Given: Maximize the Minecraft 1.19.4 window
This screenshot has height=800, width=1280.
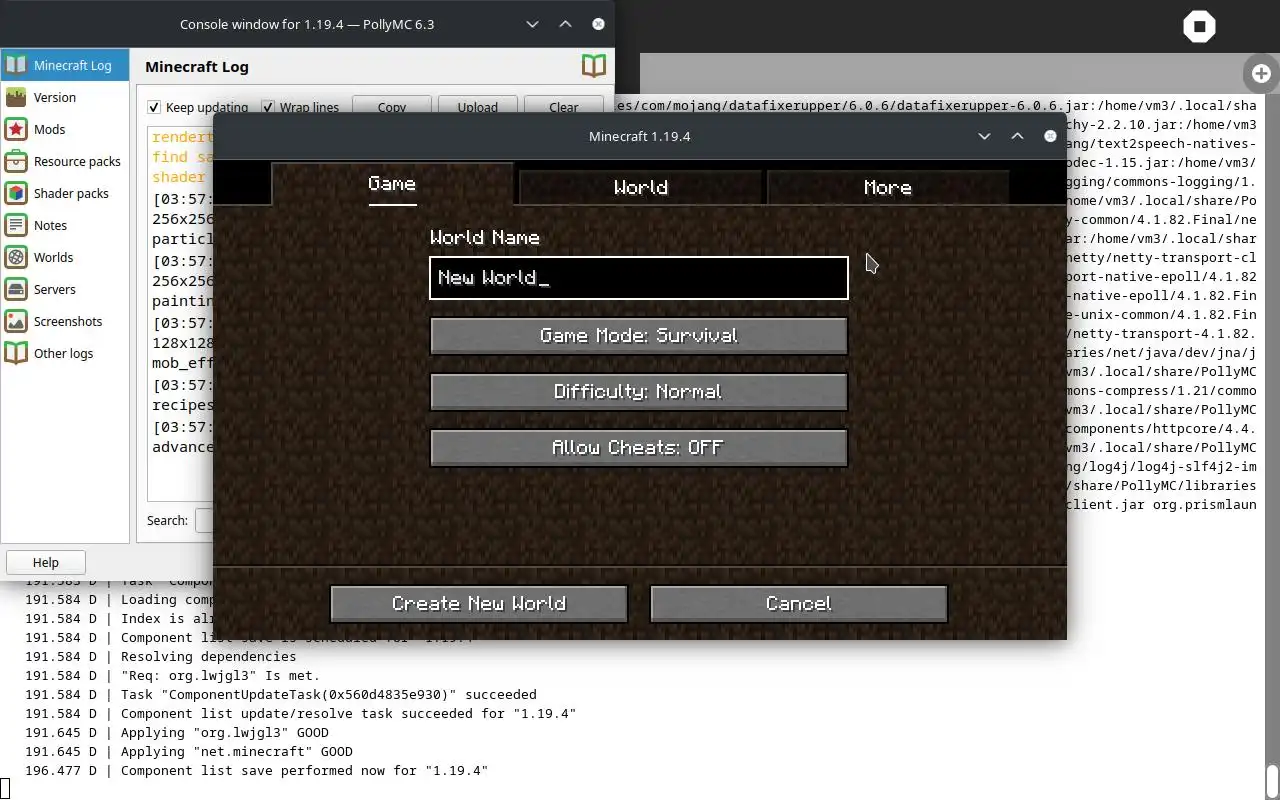Looking at the screenshot, I should (1017, 136).
